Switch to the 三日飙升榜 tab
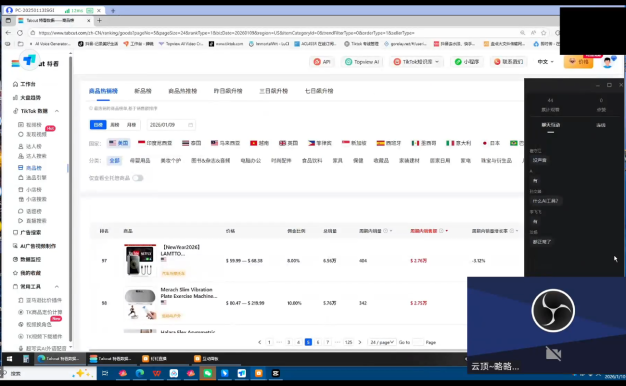The height and width of the screenshot is (386, 626). click(x=273, y=91)
